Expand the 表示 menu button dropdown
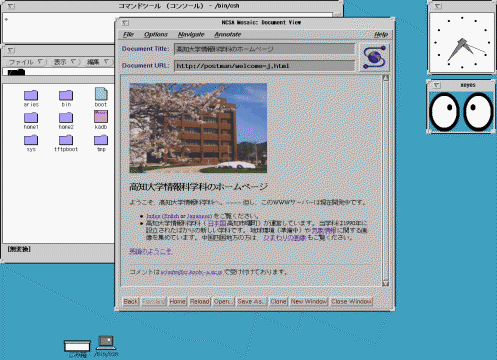Image resolution: width=497 pixels, height=360 pixels. [x=65, y=62]
